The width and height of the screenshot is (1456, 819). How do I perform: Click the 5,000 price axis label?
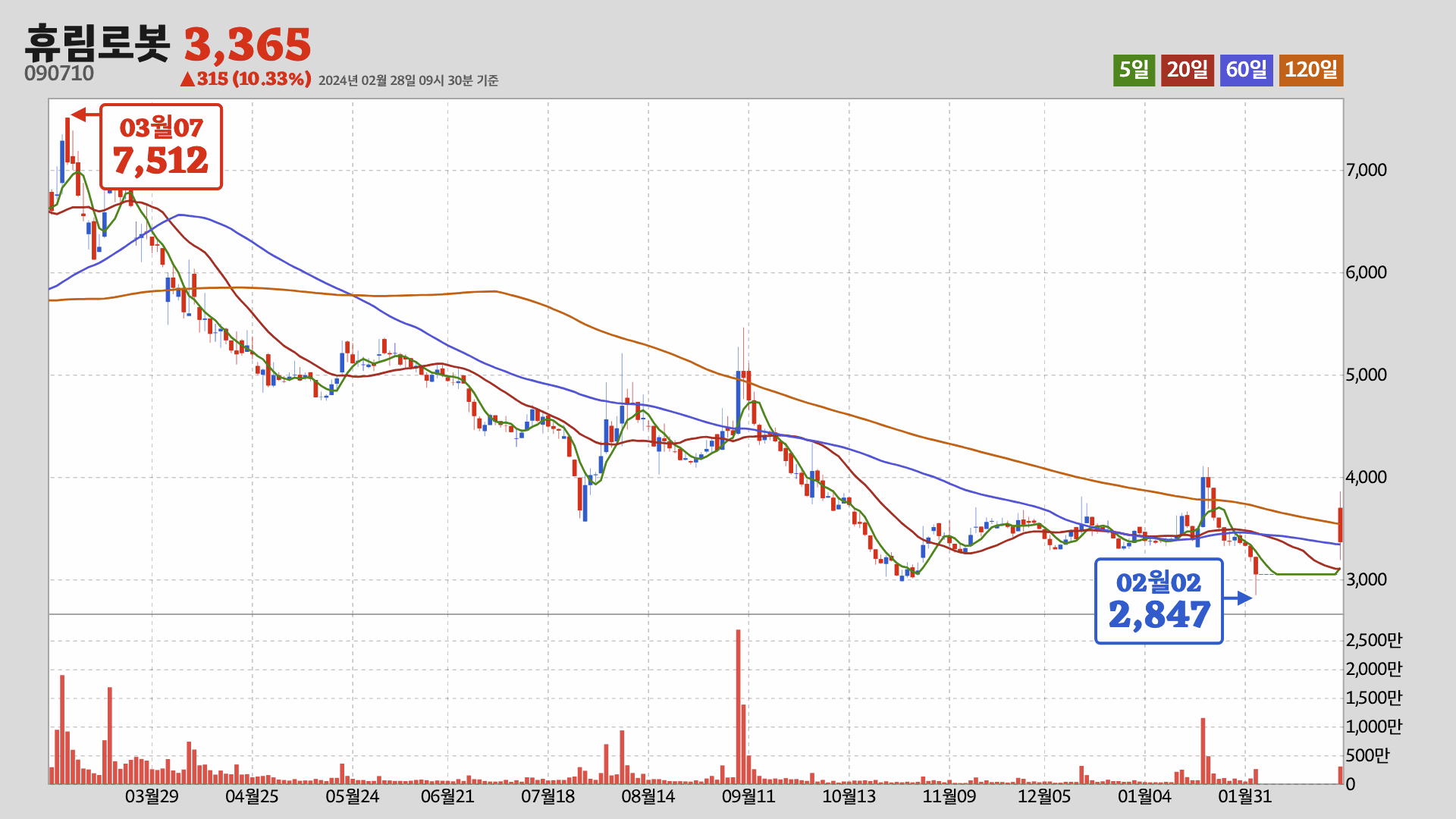click(1367, 375)
